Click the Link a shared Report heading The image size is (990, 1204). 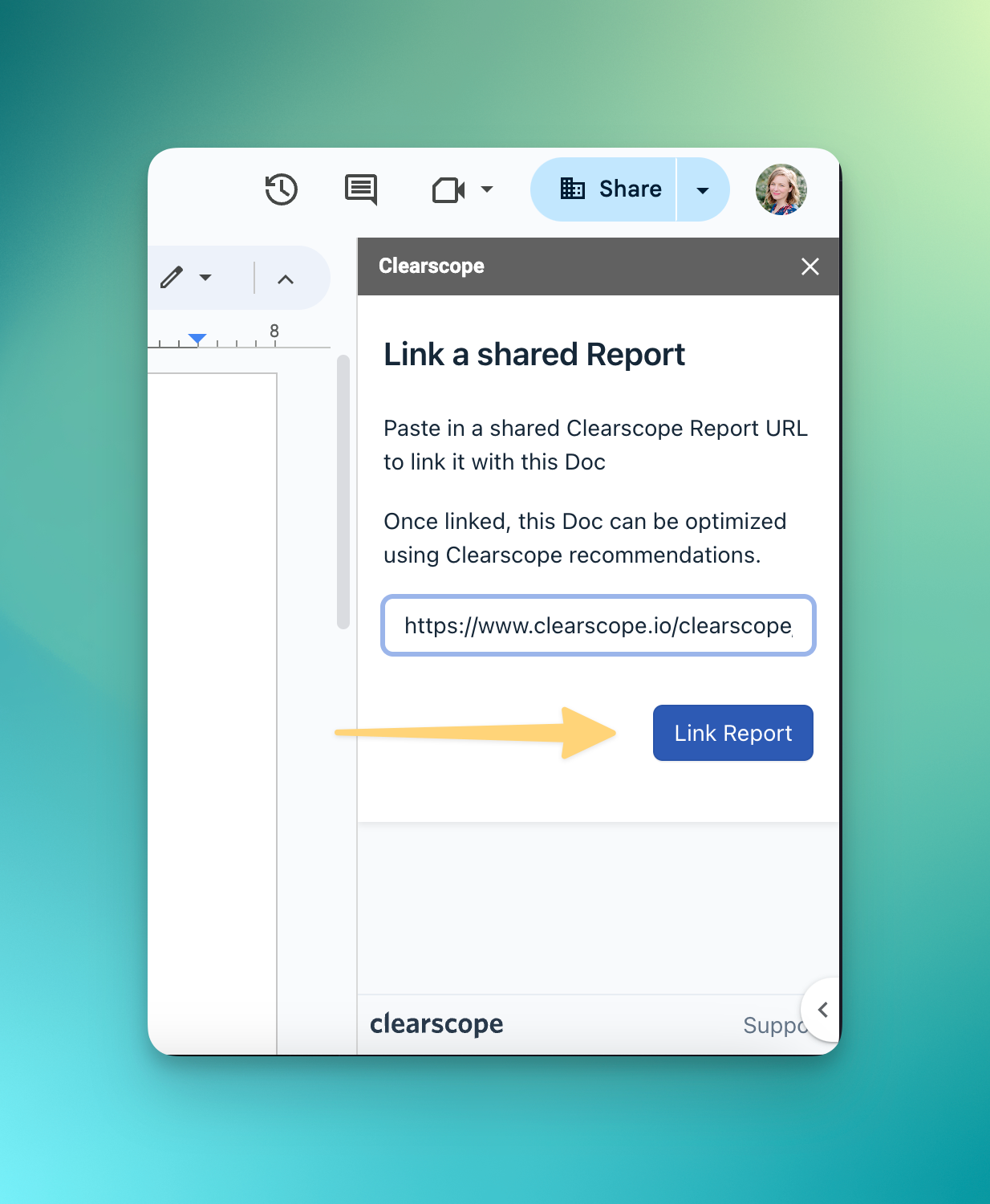(534, 354)
